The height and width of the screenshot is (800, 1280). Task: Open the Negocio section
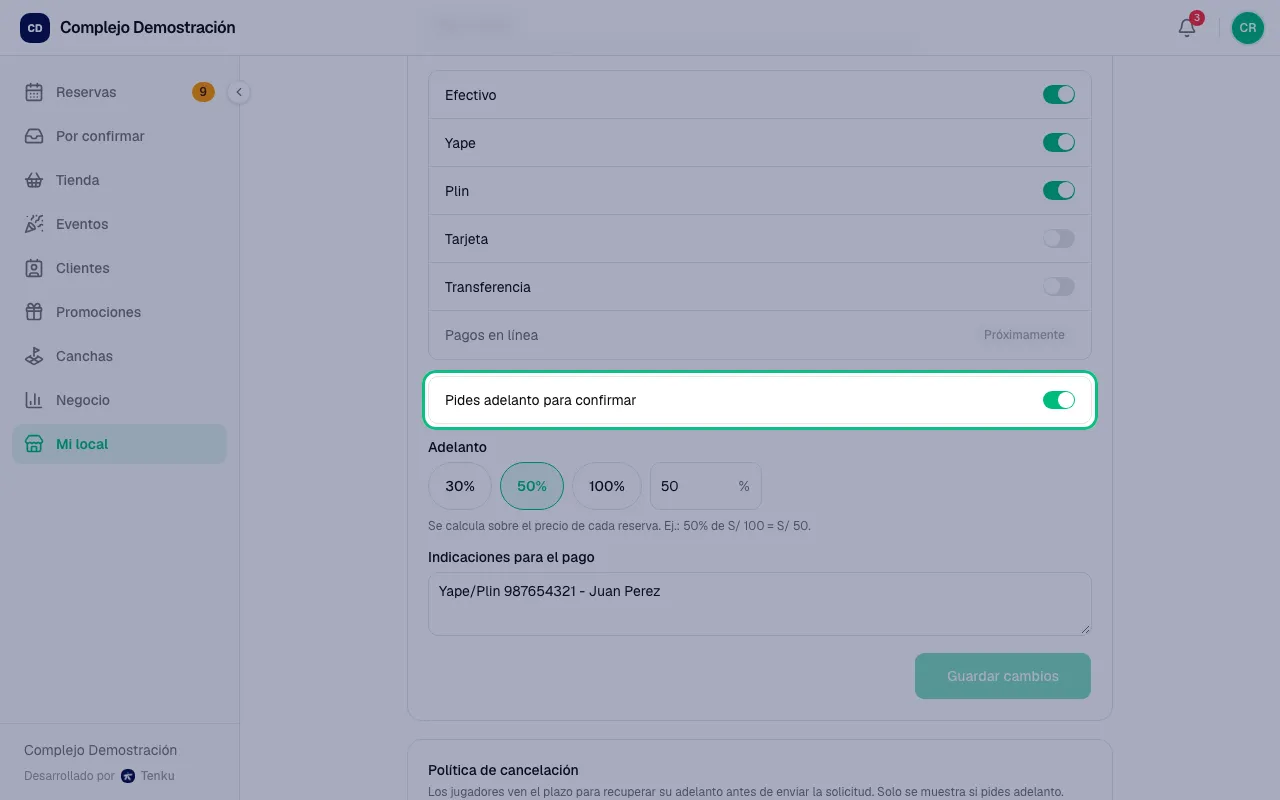(x=119, y=400)
